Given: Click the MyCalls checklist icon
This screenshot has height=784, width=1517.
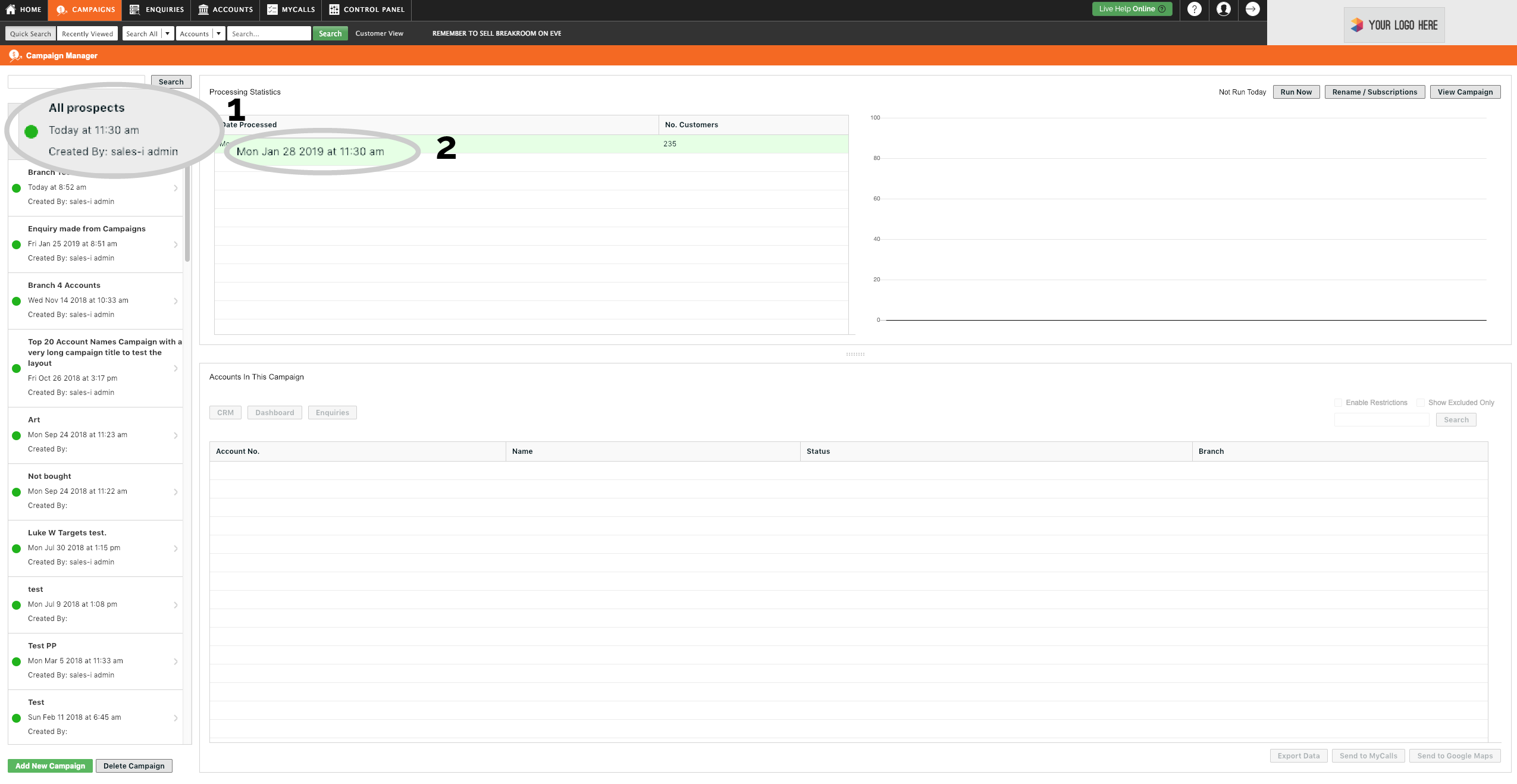Looking at the screenshot, I should [272, 10].
